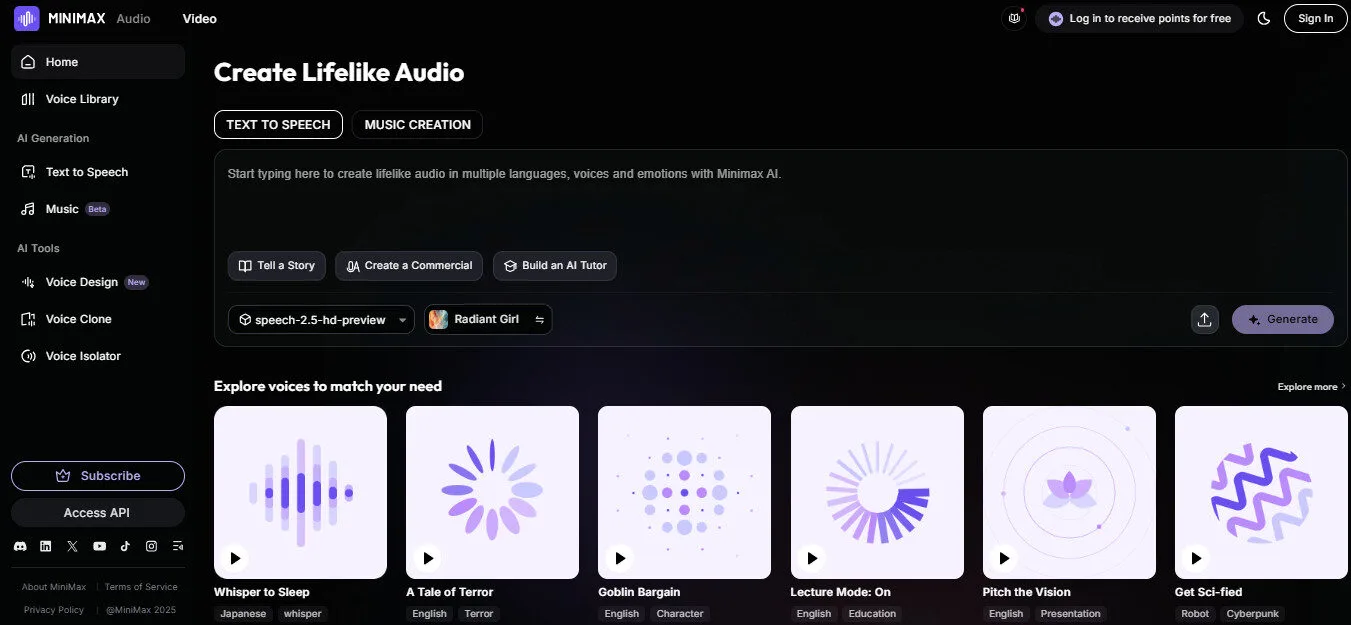This screenshot has height=625, width=1351.
Task: Open the guide book icon in header
Action: point(1014,18)
